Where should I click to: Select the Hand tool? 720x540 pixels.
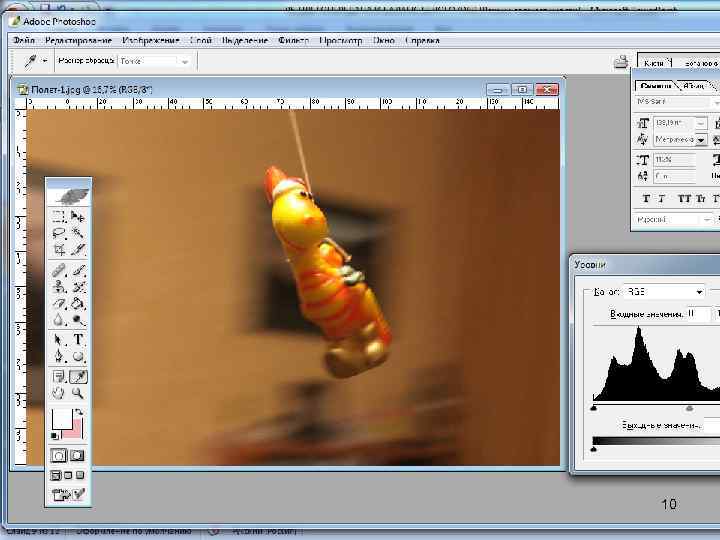click(58, 393)
